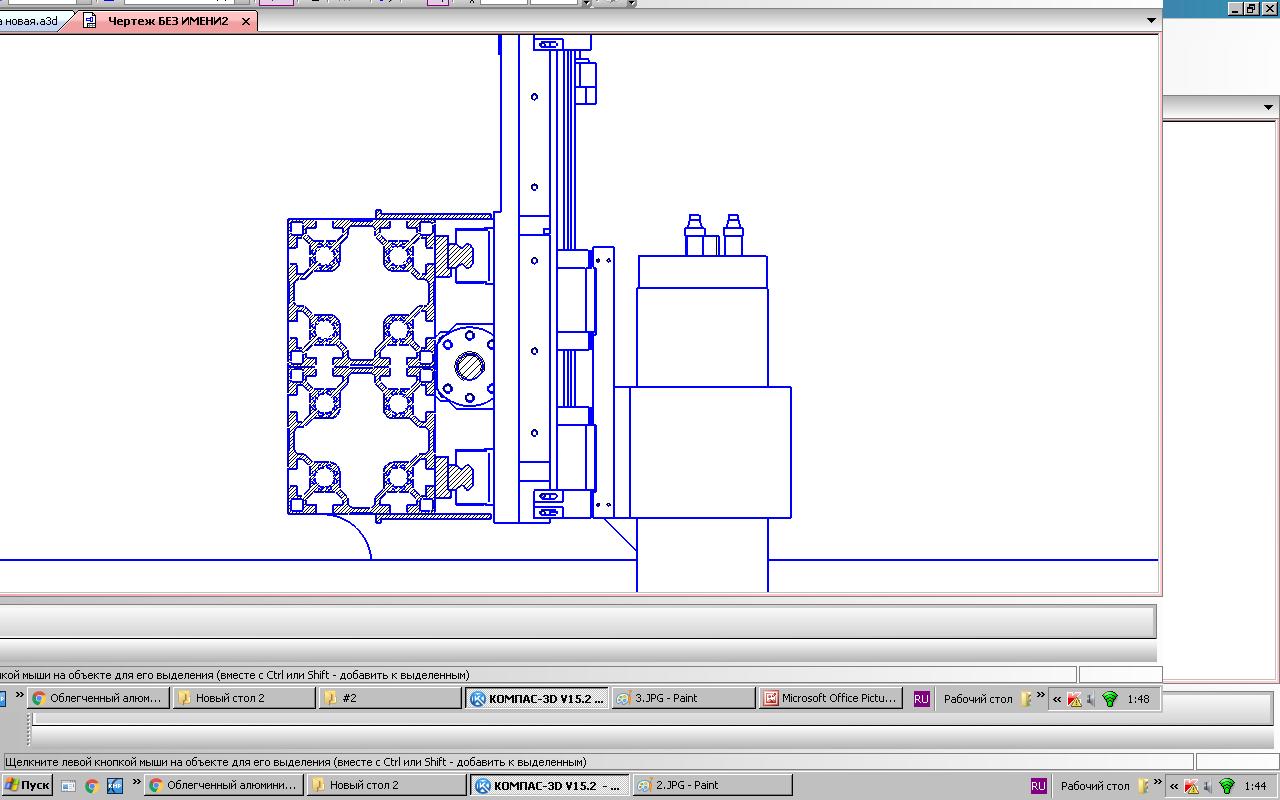Open the Microsoft Office Pictu... taskbar button
The image size is (1280, 800).
830,698
